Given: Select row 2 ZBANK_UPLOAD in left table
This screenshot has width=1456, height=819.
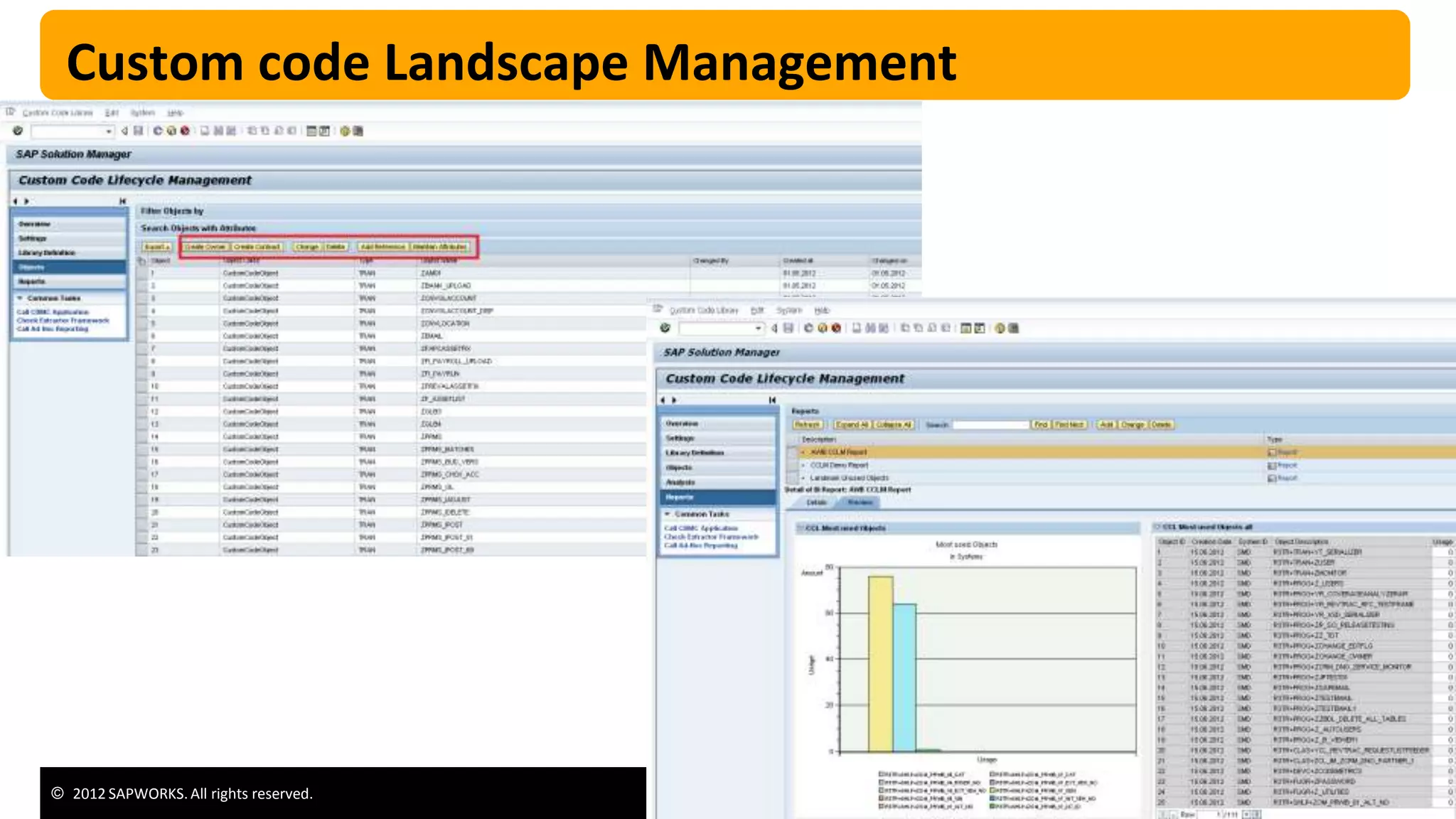Looking at the screenshot, I should [141, 286].
